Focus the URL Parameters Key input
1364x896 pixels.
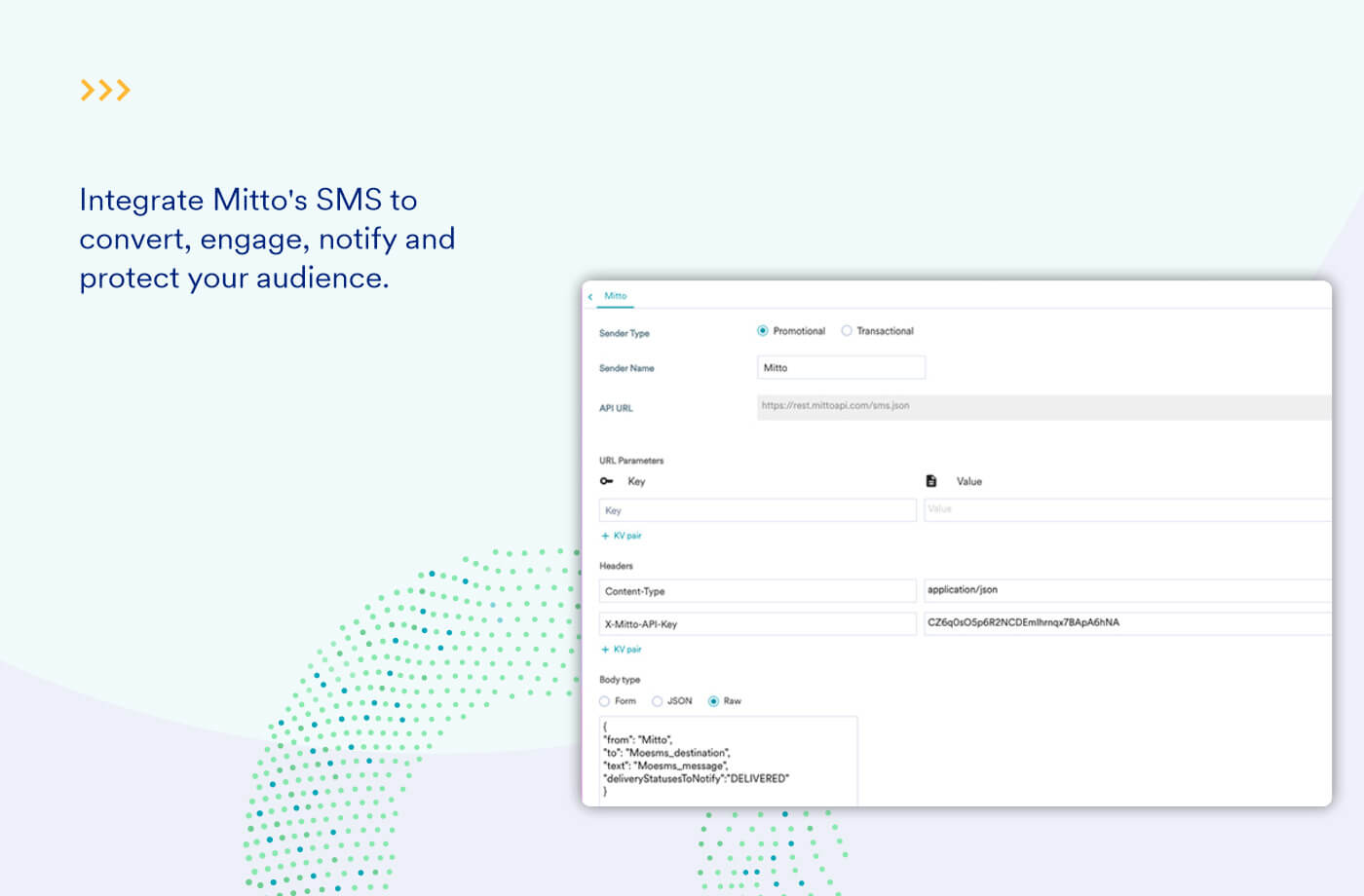[x=757, y=510]
